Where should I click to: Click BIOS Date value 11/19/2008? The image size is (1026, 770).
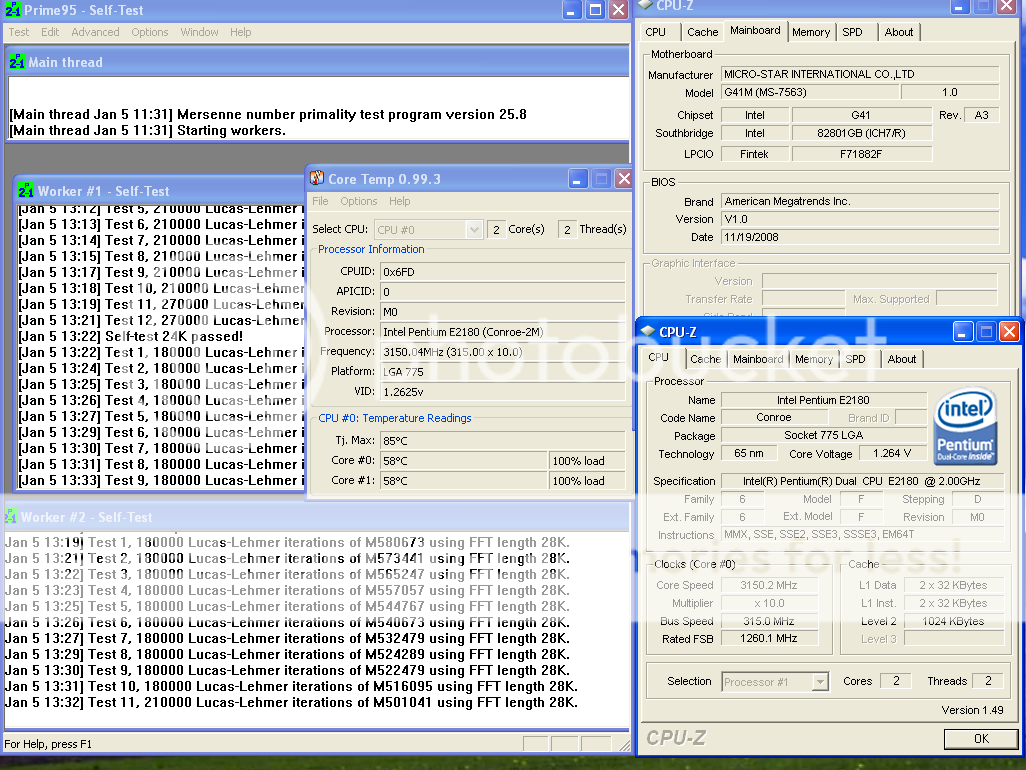(x=860, y=237)
